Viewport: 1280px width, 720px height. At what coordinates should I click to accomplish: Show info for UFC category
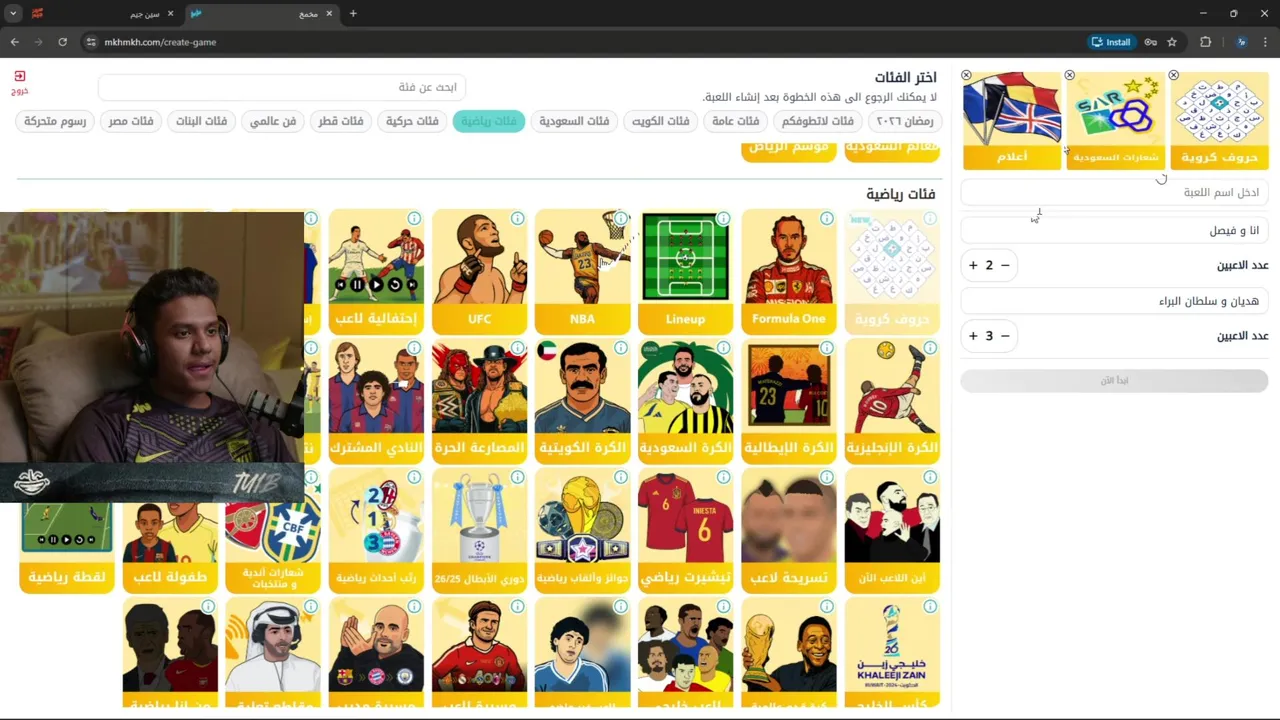518,218
